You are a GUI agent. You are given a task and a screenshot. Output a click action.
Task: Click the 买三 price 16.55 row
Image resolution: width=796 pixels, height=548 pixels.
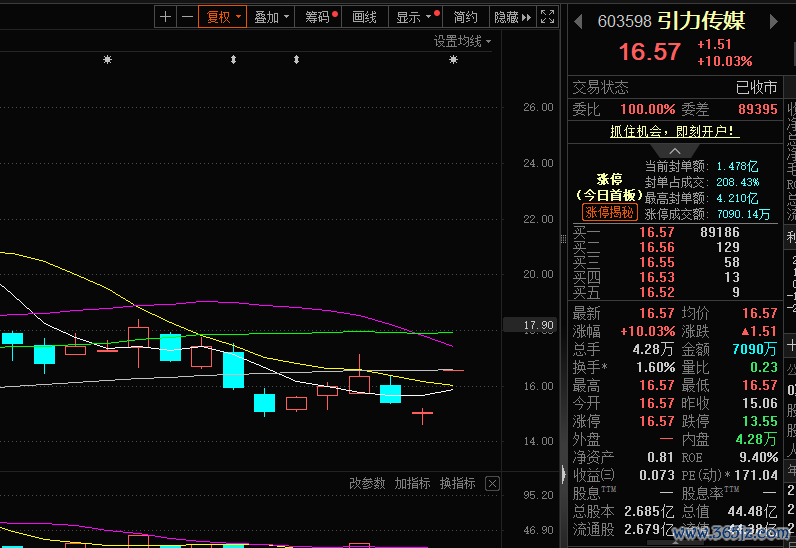675,263
